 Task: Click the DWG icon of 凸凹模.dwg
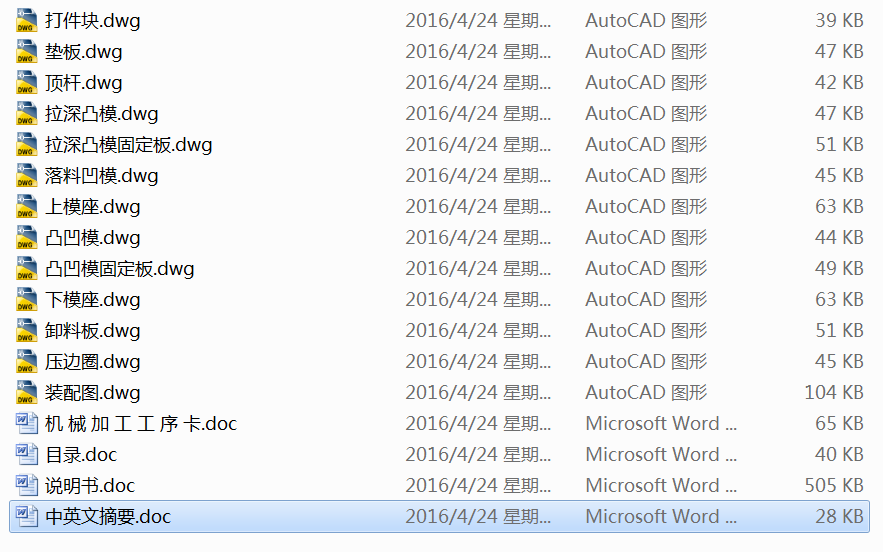click(26, 237)
